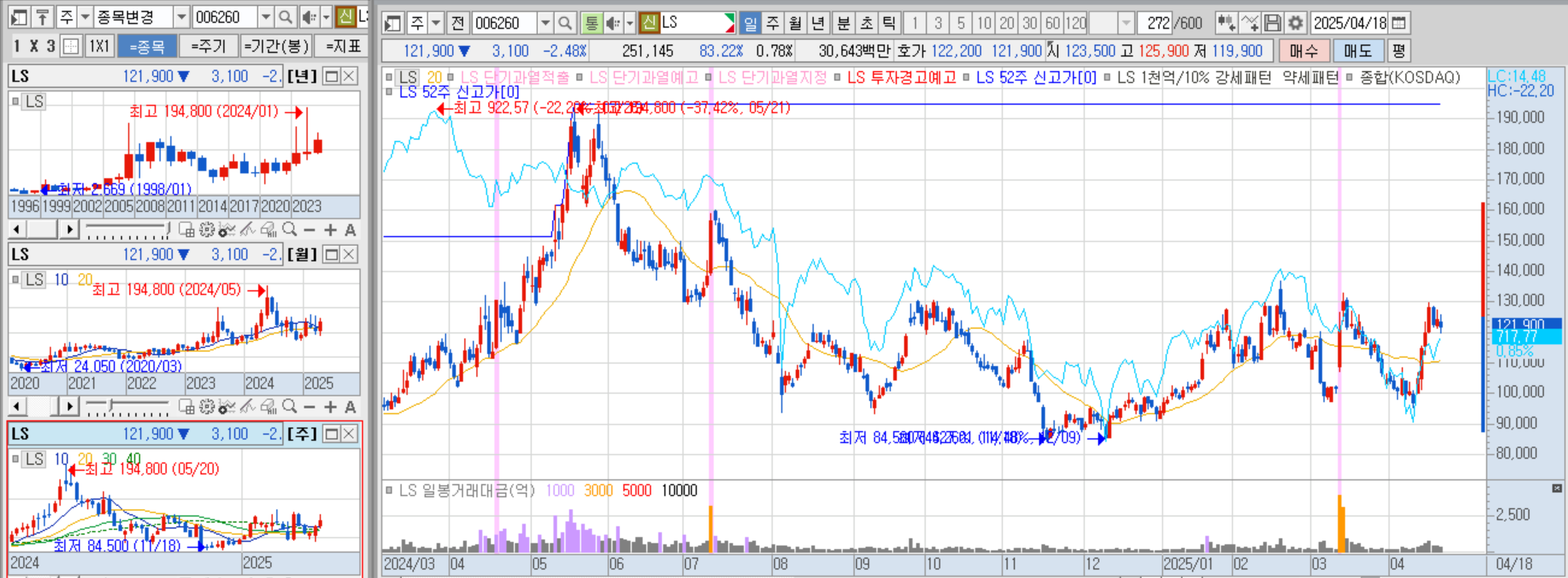Toggle LS 단기과열예고 indicator checkbox
Image resolution: width=1568 pixels, height=578 pixels.
578,78
